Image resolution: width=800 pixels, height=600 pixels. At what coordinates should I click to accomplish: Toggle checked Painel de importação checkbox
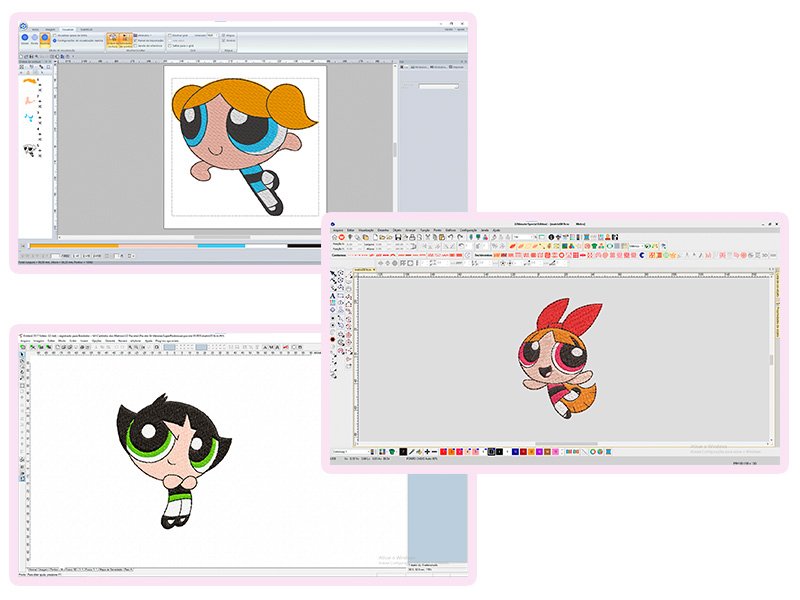(135, 40)
